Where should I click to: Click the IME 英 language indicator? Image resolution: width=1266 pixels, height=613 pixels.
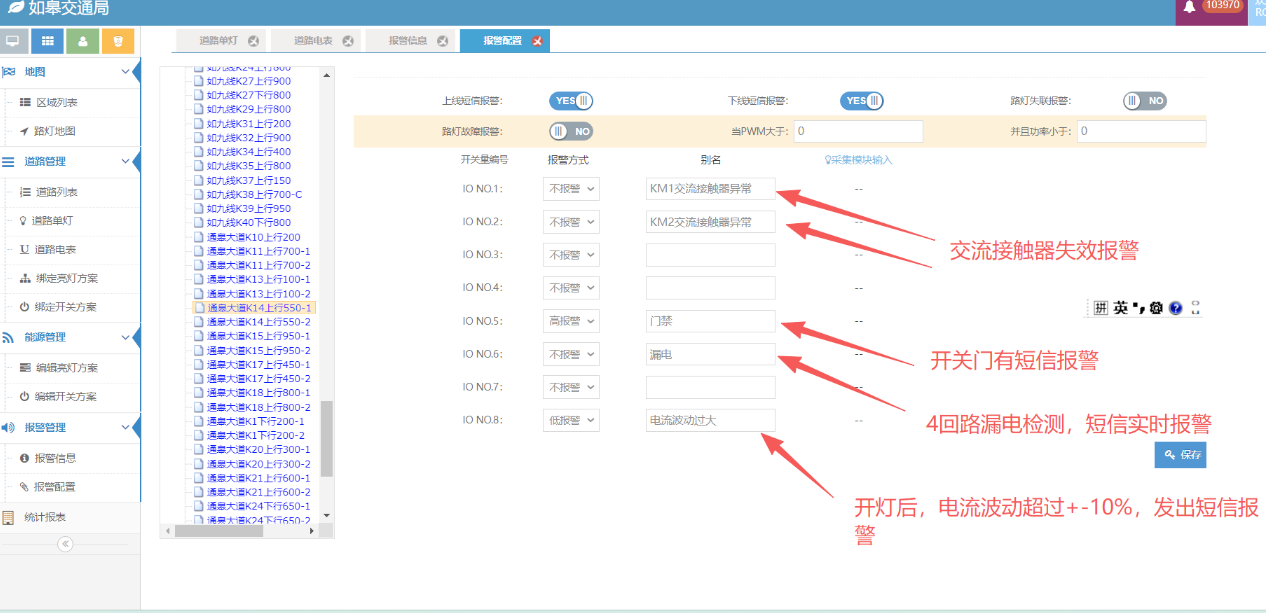pos(1120,308)
